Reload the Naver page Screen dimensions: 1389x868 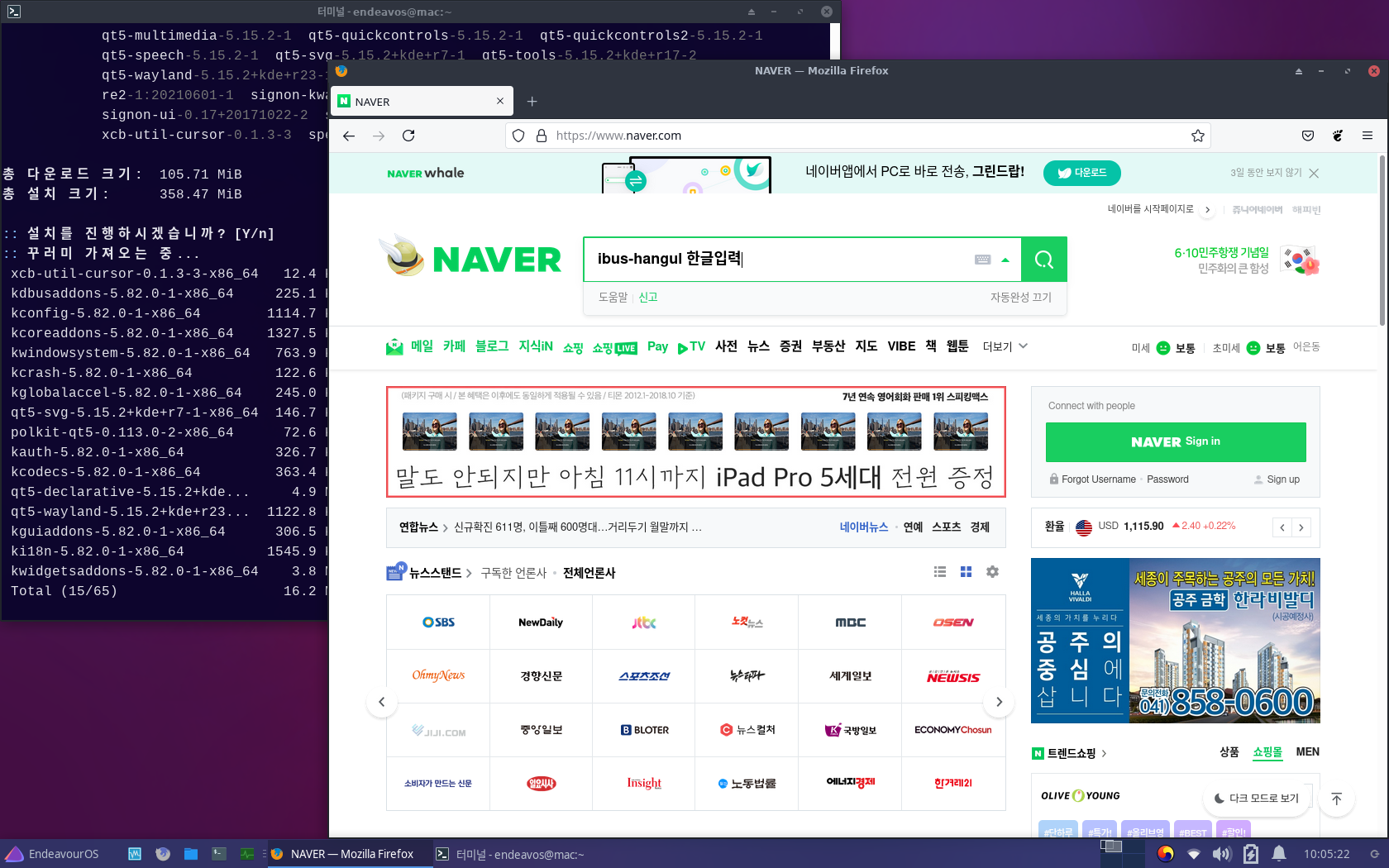408,136
